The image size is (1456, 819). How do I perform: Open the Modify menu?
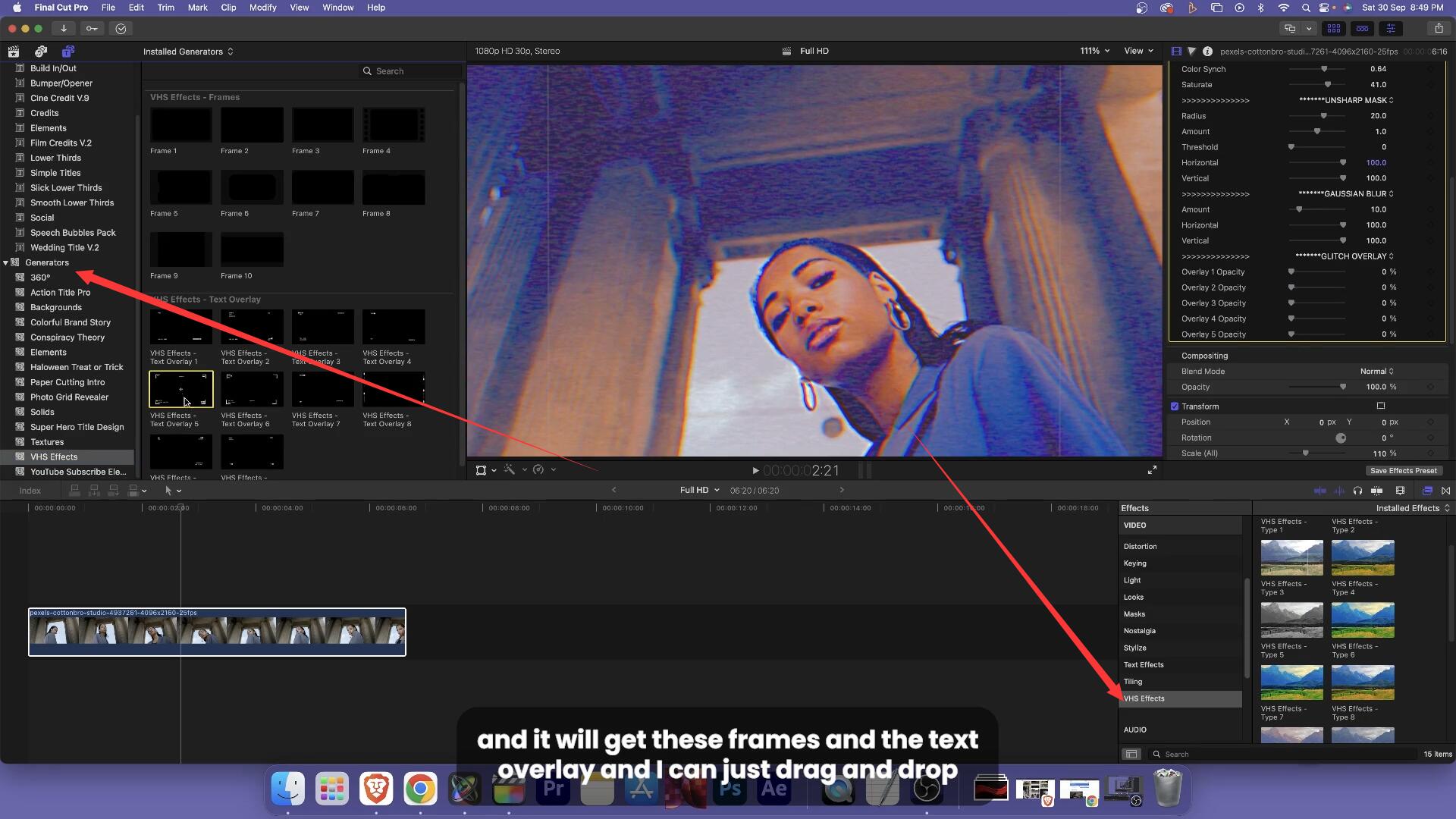[262, 8]
